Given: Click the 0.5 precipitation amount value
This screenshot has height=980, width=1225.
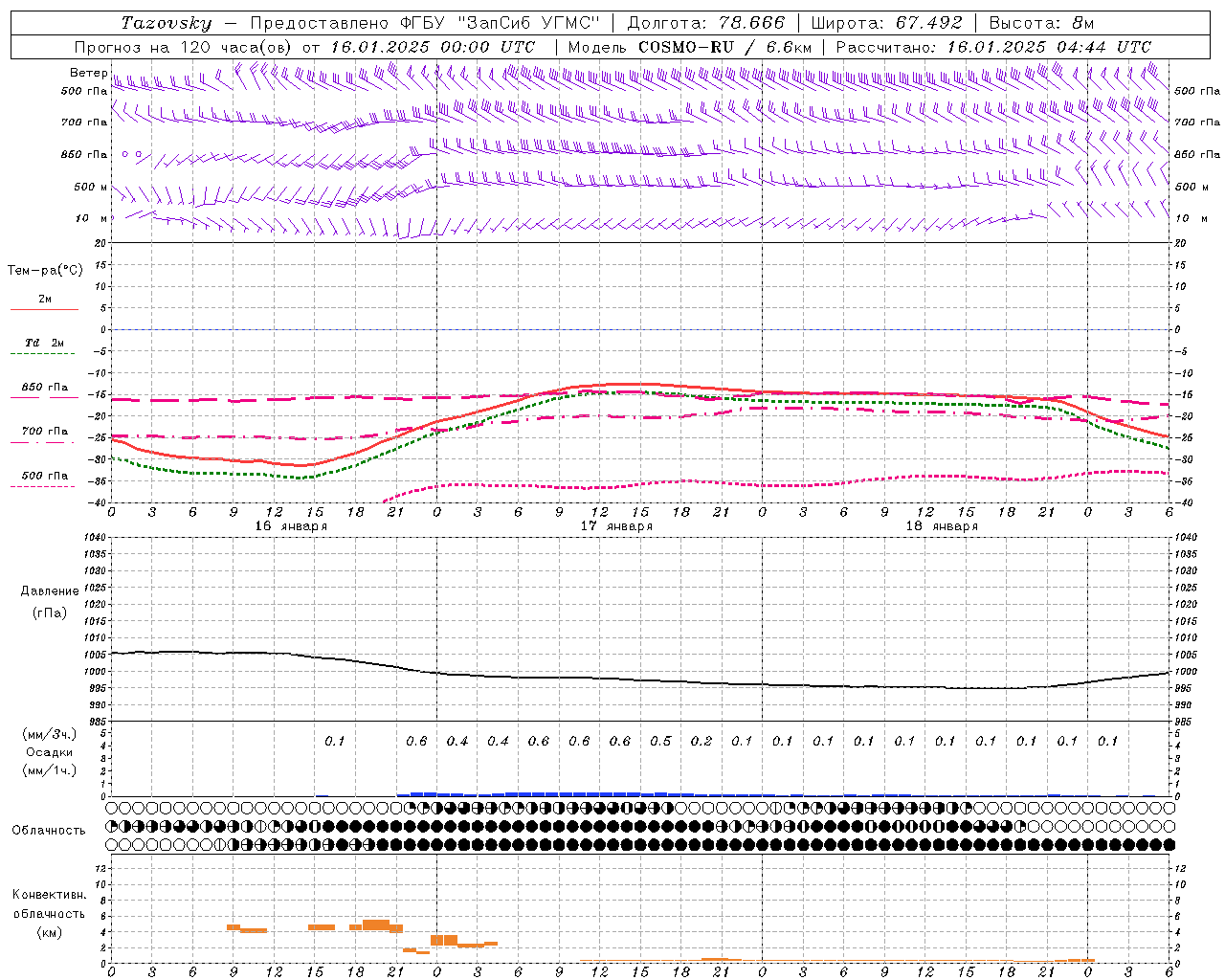Looking at the screenshot, I should click(660, 741).
